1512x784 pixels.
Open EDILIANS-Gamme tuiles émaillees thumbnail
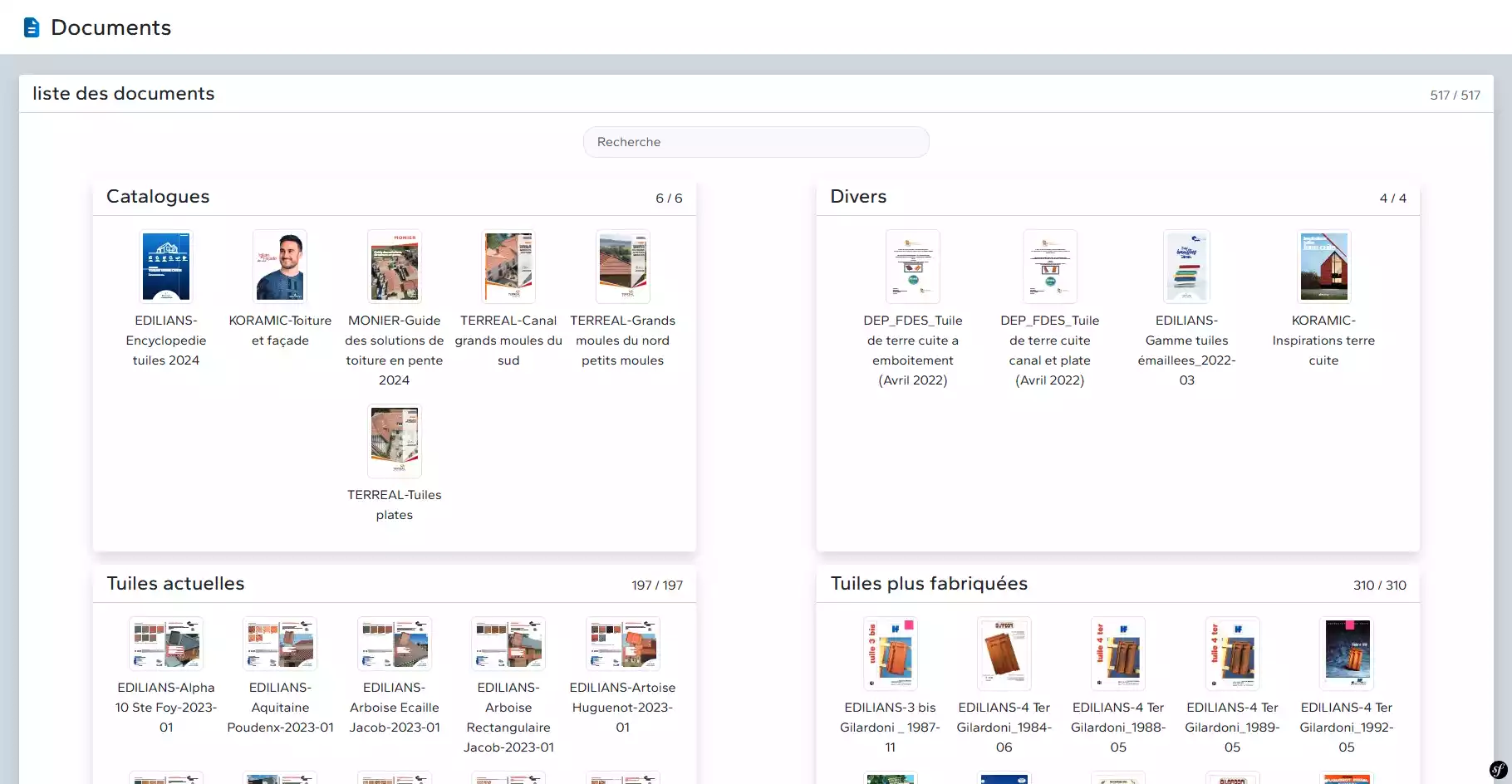tap(1186, 267)
